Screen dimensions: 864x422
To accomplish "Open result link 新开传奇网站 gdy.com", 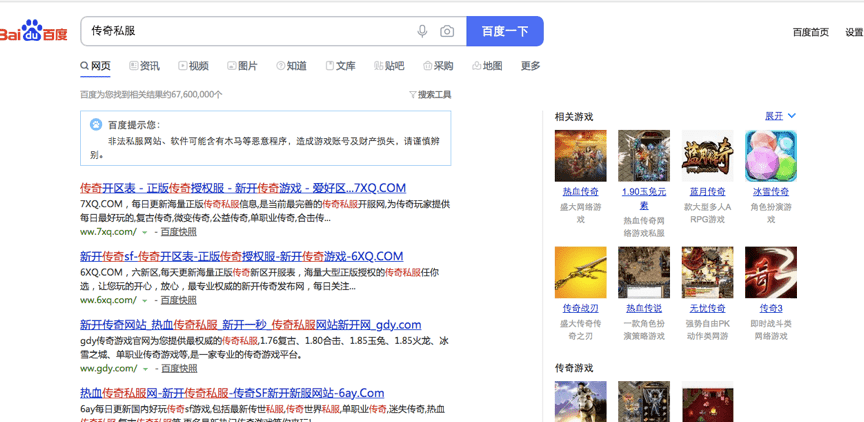I will click(251, 324).
